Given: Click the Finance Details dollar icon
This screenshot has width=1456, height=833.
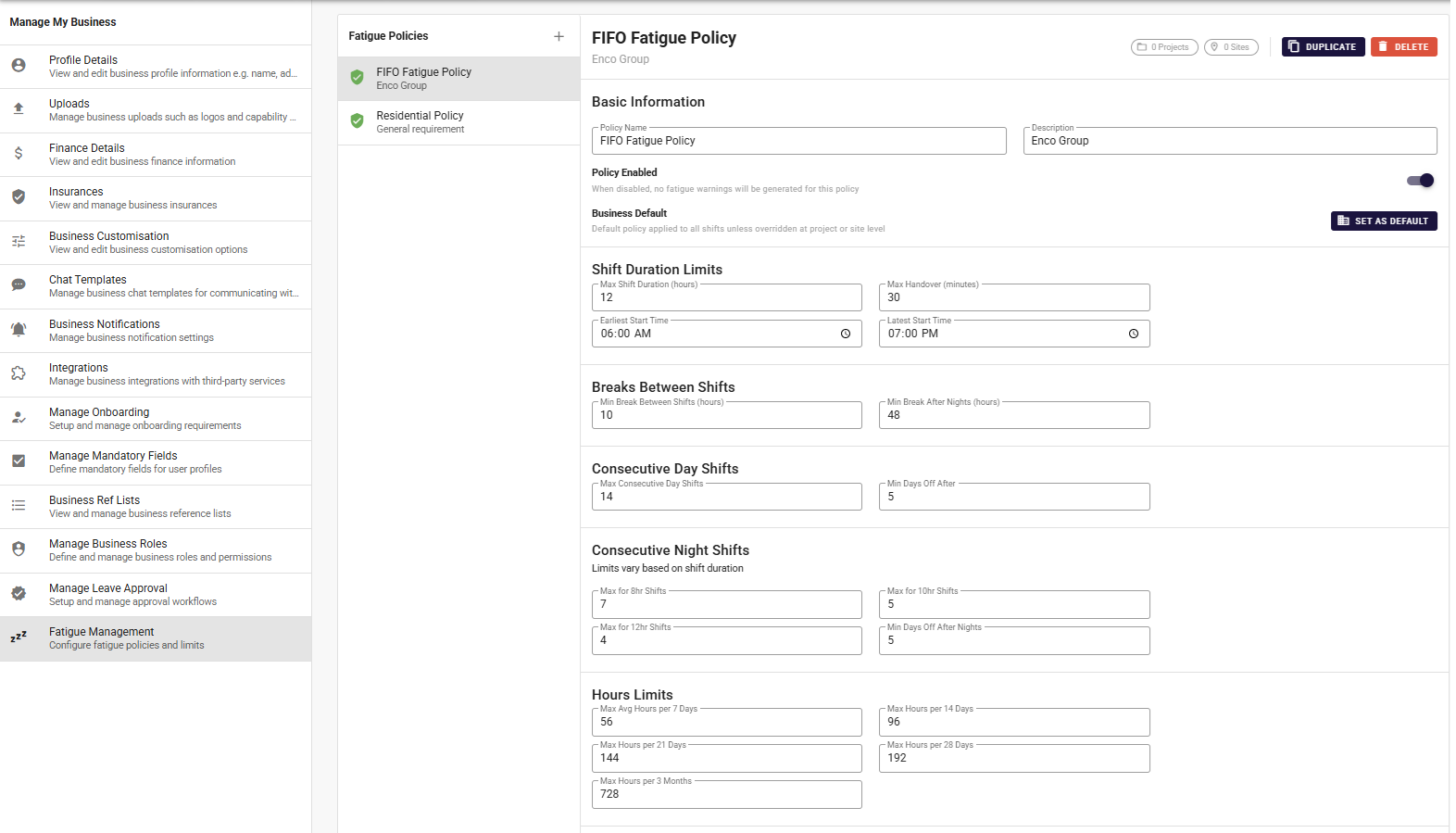Looking at the screenshot, I should (x=19, y=153).
